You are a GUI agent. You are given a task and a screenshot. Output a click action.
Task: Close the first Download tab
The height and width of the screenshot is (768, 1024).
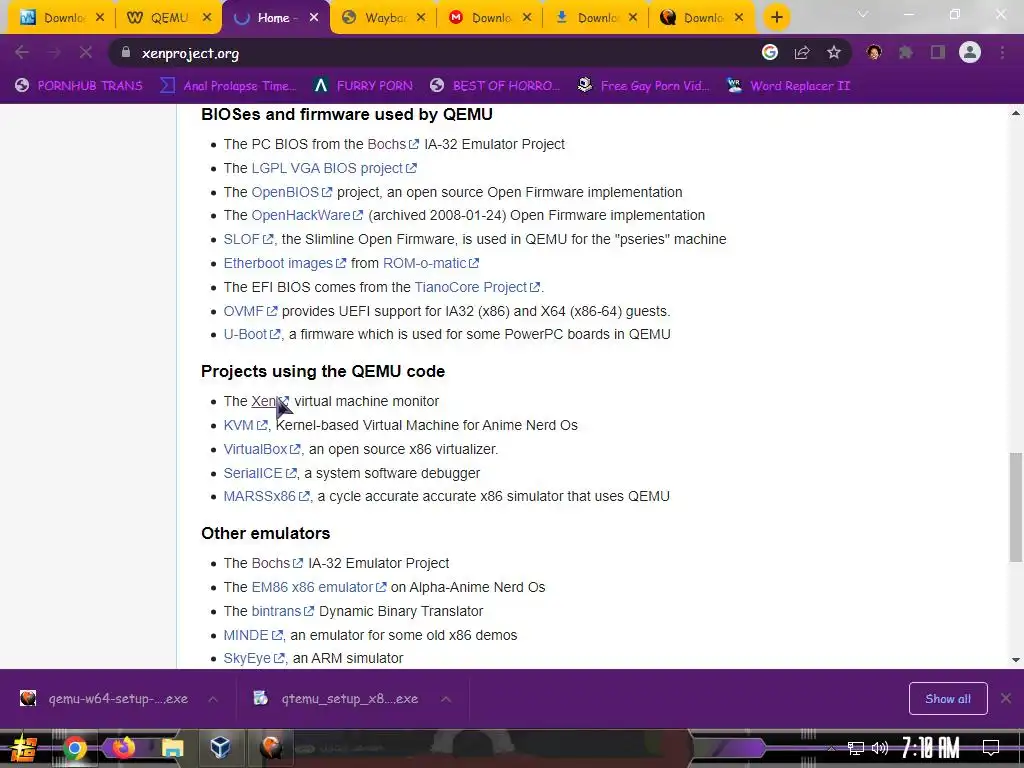point(99,18)
